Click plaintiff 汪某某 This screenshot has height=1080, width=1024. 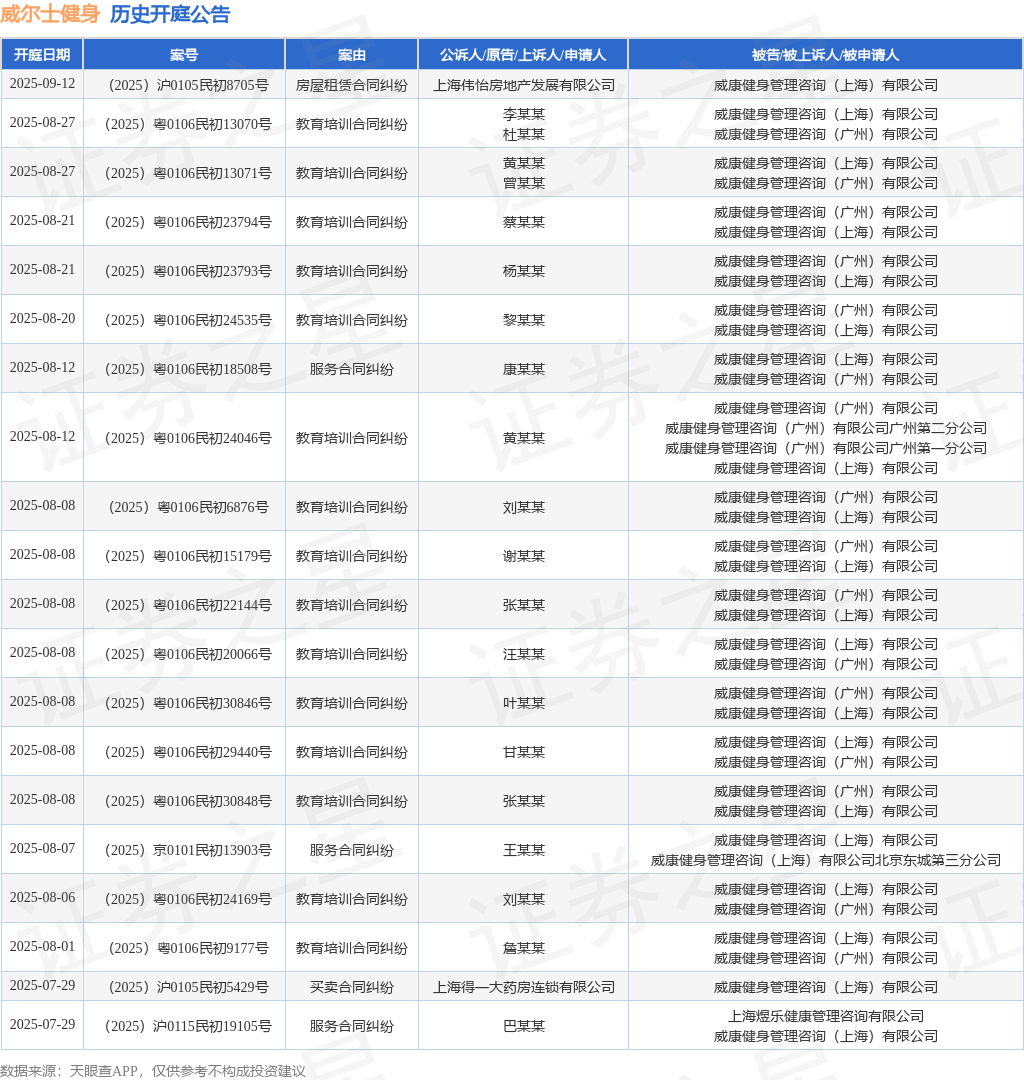(523, 654)
